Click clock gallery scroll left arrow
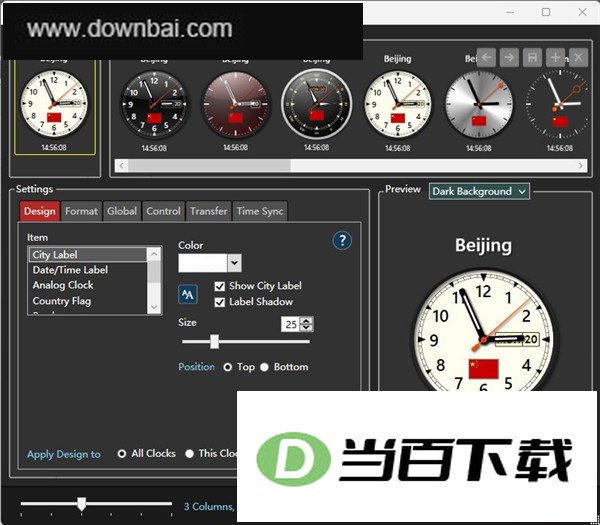Viewport: 600px width, 525px height. point(122,166)
